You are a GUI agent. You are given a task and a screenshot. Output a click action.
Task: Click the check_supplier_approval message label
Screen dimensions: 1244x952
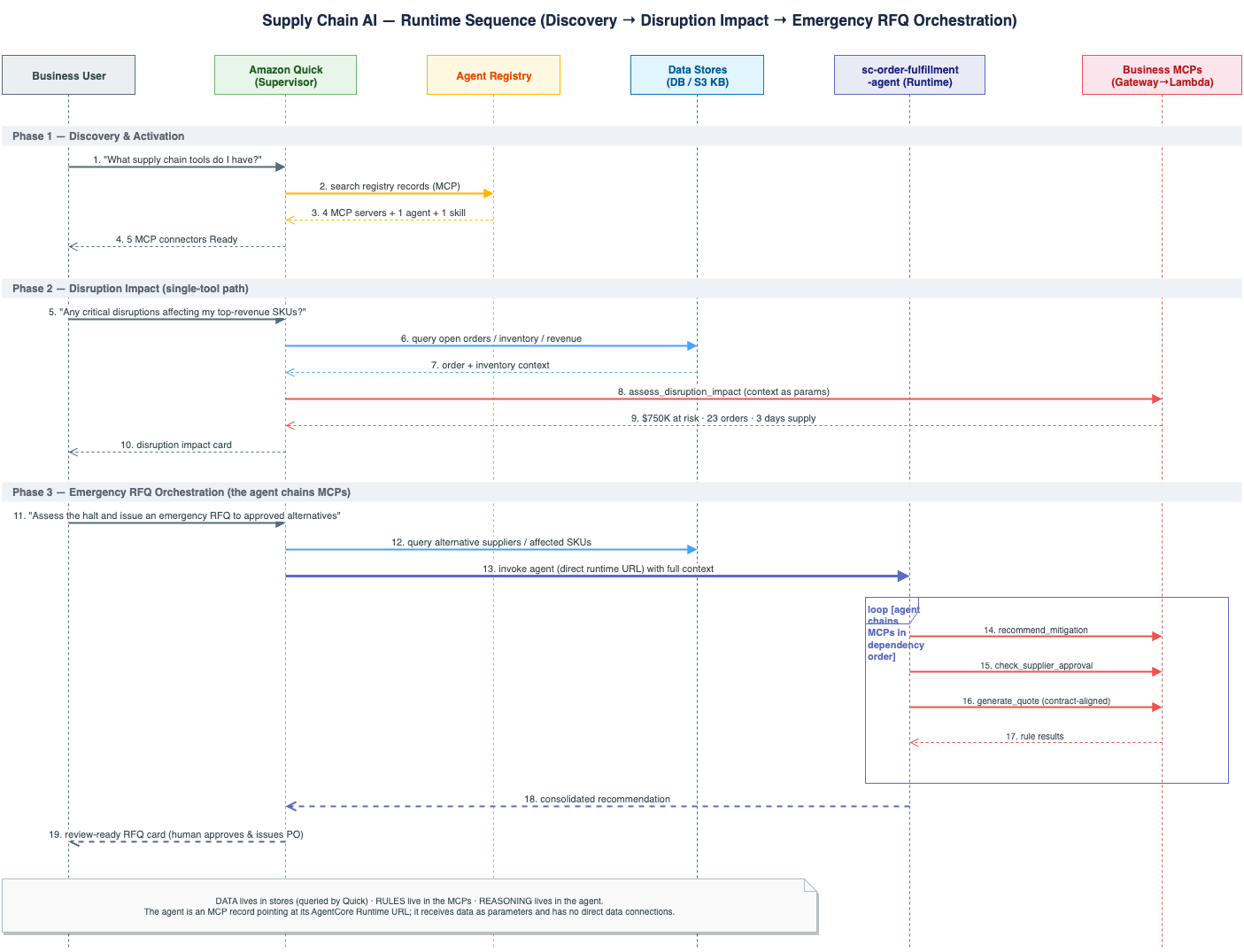pos(1036,665)
